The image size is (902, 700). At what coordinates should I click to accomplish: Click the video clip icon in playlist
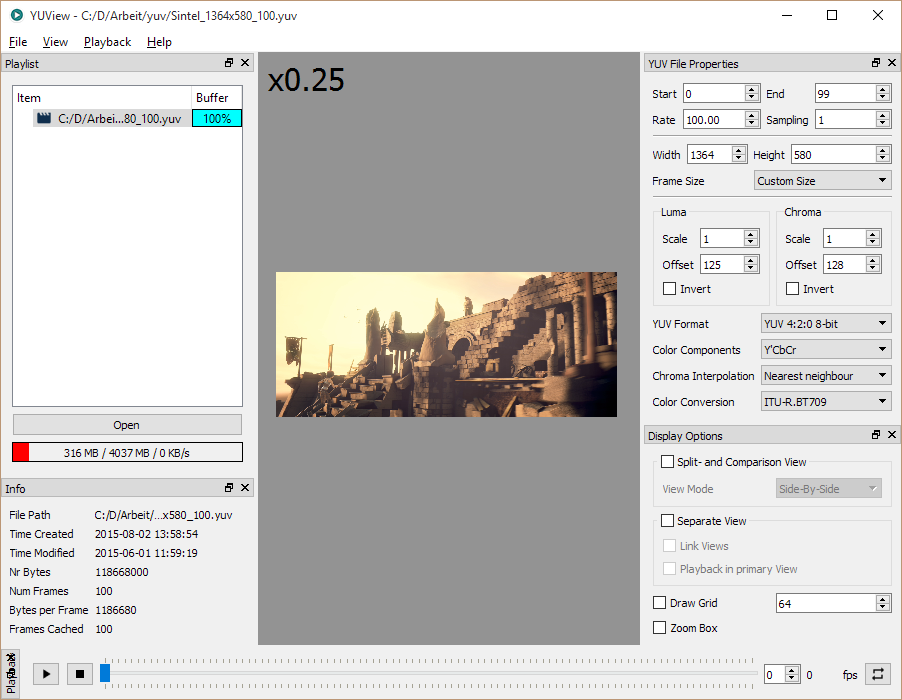tap(44, 118)
